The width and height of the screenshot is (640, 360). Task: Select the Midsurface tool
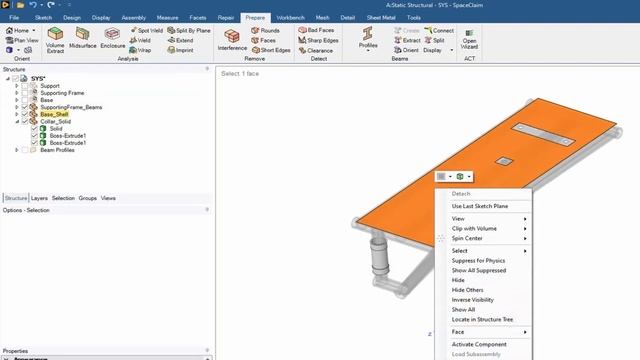pos(82,38)
